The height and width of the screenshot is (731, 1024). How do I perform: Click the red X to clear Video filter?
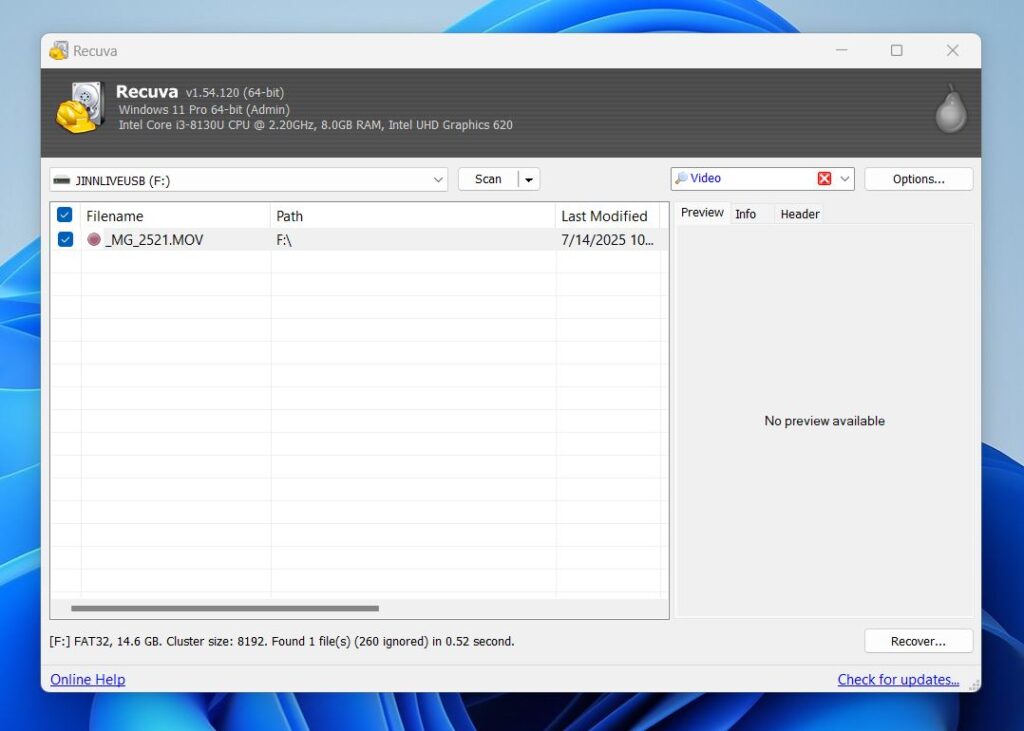[826, 177]
